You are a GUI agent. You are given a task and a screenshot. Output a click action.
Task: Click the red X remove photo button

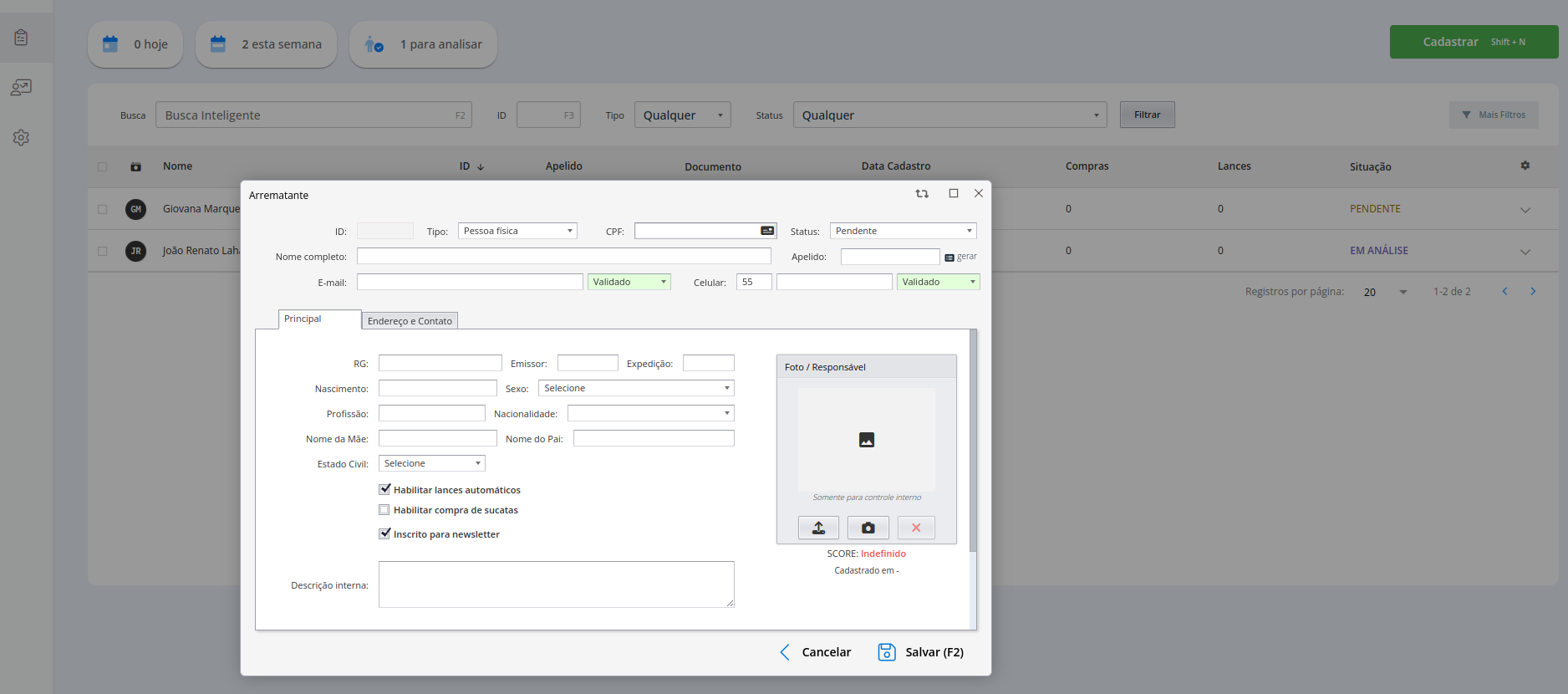click(x=916, y=528)
